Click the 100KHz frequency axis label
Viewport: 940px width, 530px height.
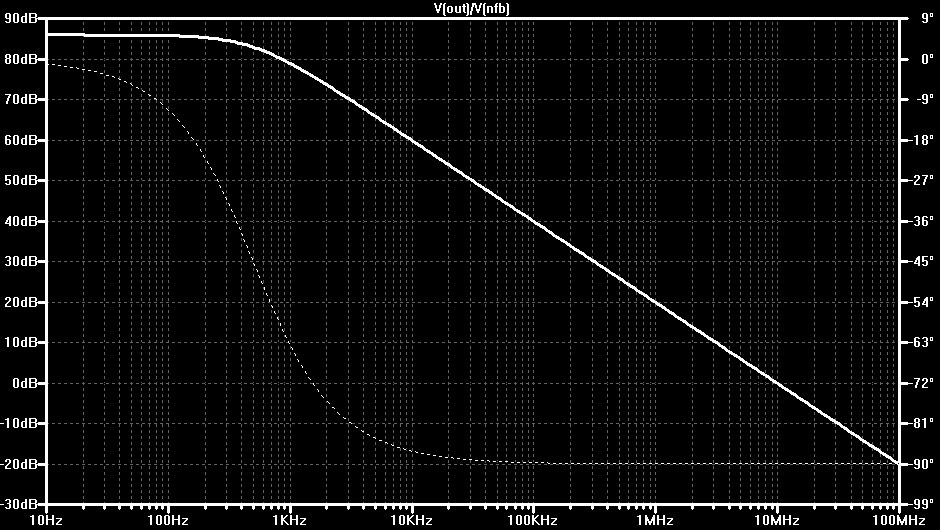[x=533, y=520]
